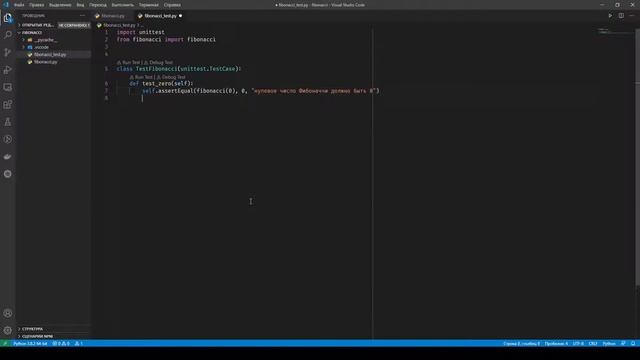Switch to the fibonacci.py tab

pos(112,16)
